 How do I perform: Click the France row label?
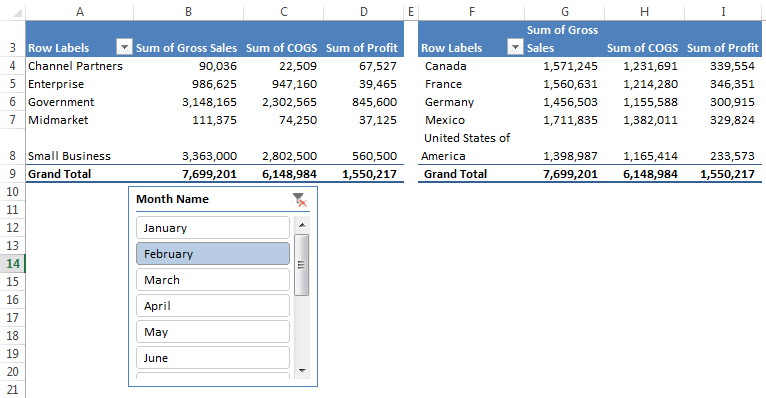(443, 84)
